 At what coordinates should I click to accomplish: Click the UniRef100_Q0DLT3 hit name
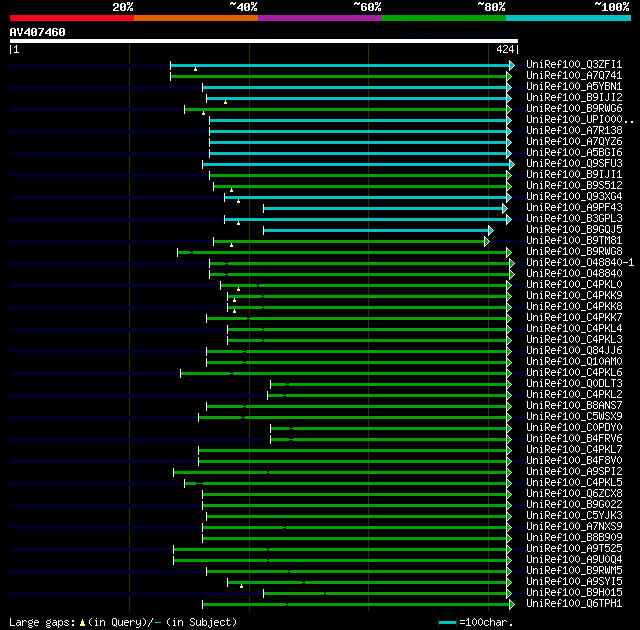pos(574,384)
